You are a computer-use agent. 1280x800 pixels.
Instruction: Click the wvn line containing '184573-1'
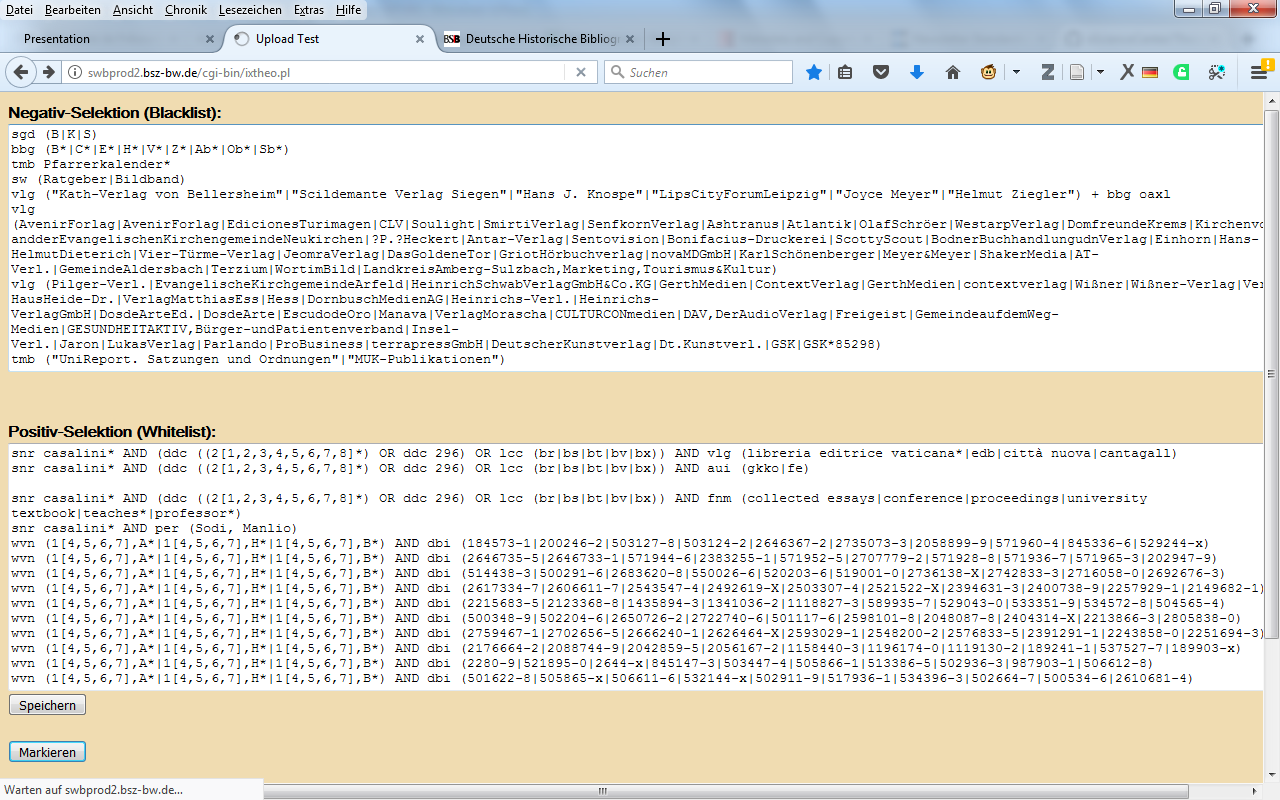[610, 543]
